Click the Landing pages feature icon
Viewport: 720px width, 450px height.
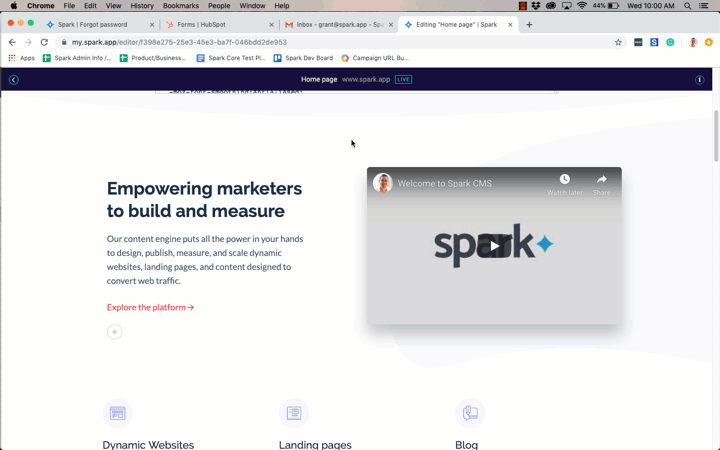294,413
